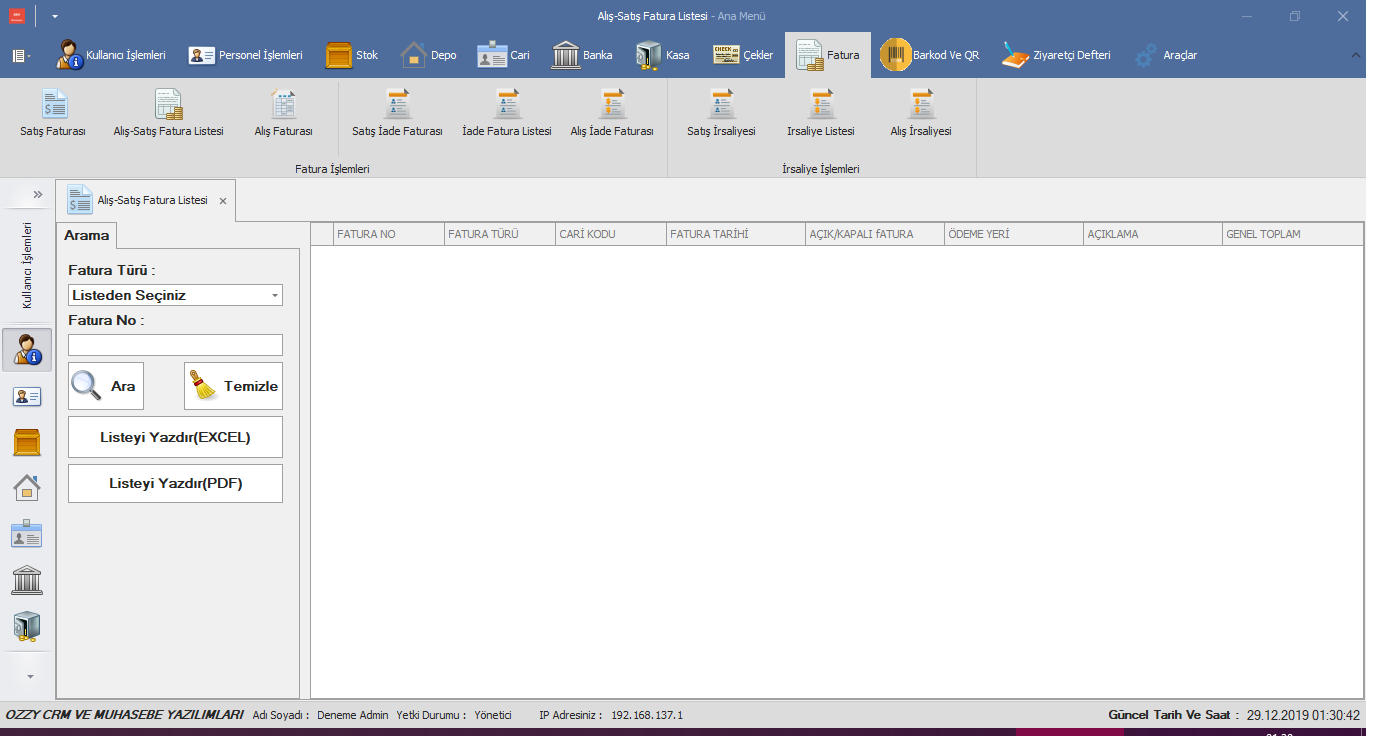Image resolution: width=1374 pixels, height=736 pixels.
Task: Close the Alış-Satış Fatura Listesi document tab
Action: [223, 201]
